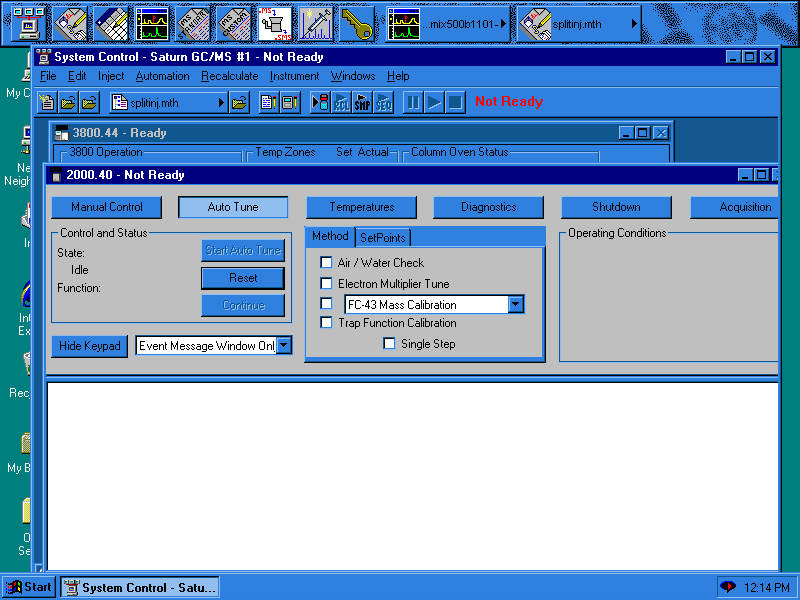Click the SEQ sequence icon

click(x=383, y=103)
